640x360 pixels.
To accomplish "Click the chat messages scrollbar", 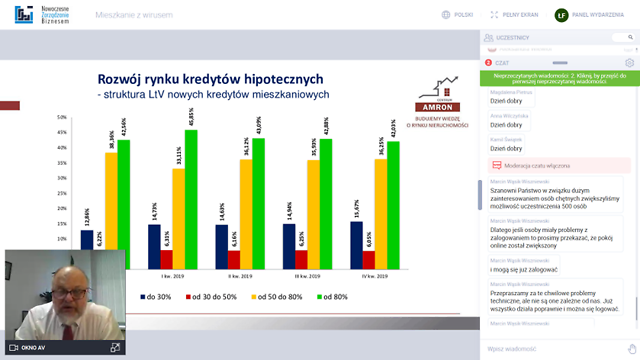I will (x=636, y=309).
